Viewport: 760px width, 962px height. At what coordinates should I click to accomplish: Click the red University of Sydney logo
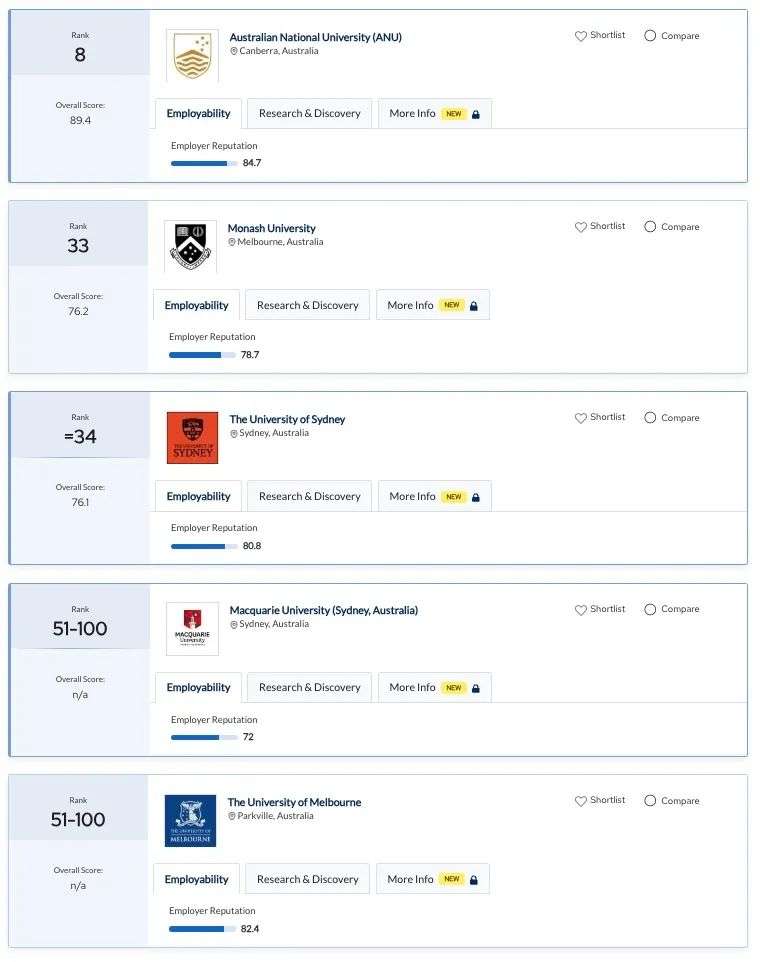(192, 437)
